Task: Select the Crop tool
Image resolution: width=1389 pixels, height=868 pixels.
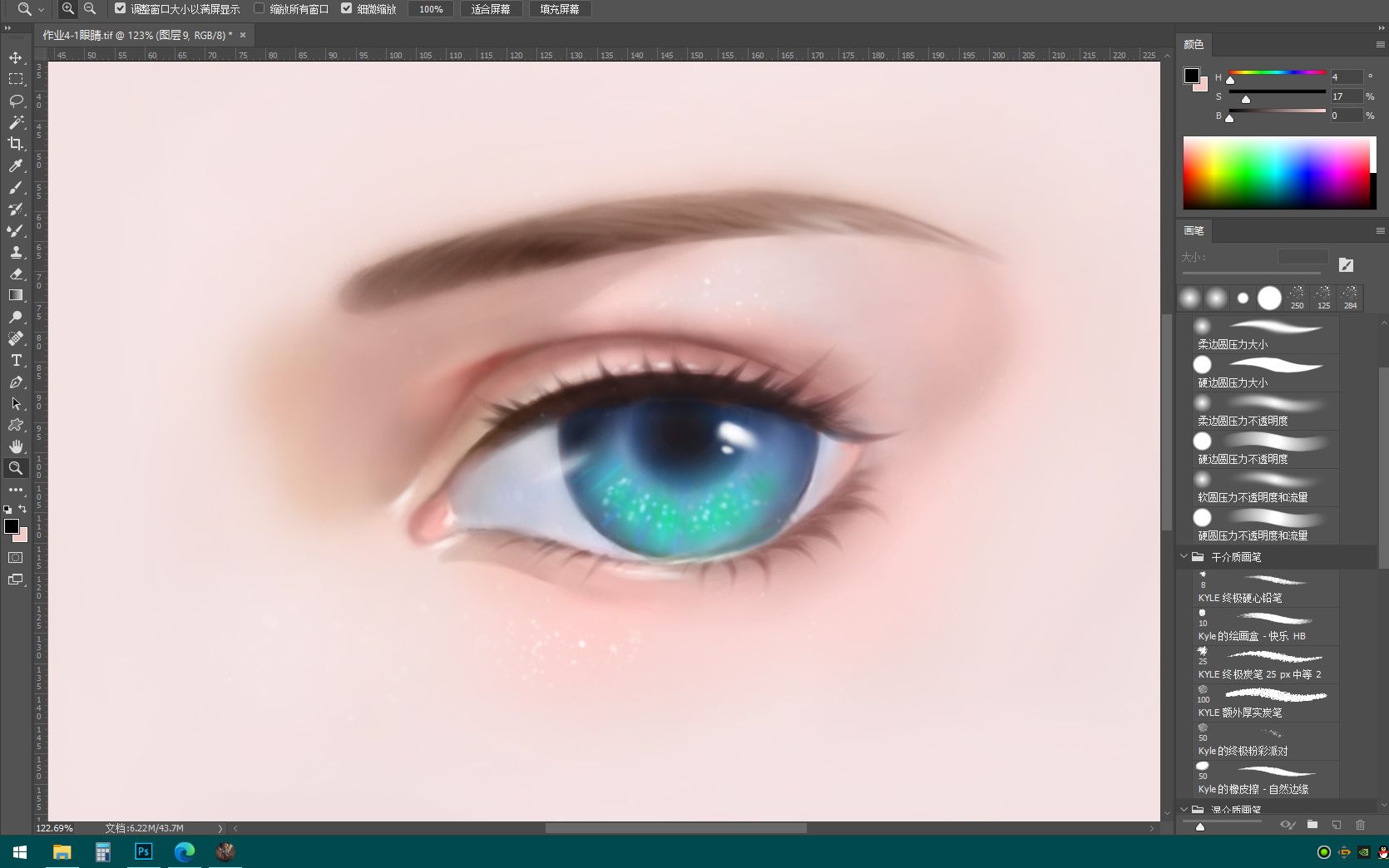Action: (16, 144)
